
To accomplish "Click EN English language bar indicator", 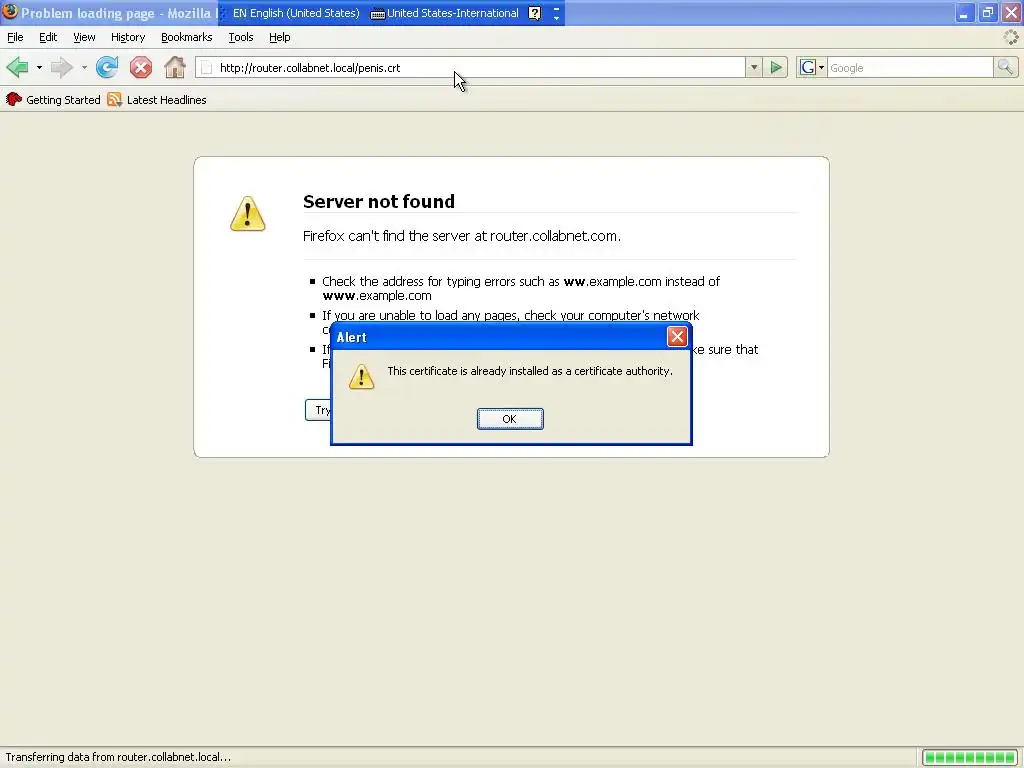I will click(296, 13).
